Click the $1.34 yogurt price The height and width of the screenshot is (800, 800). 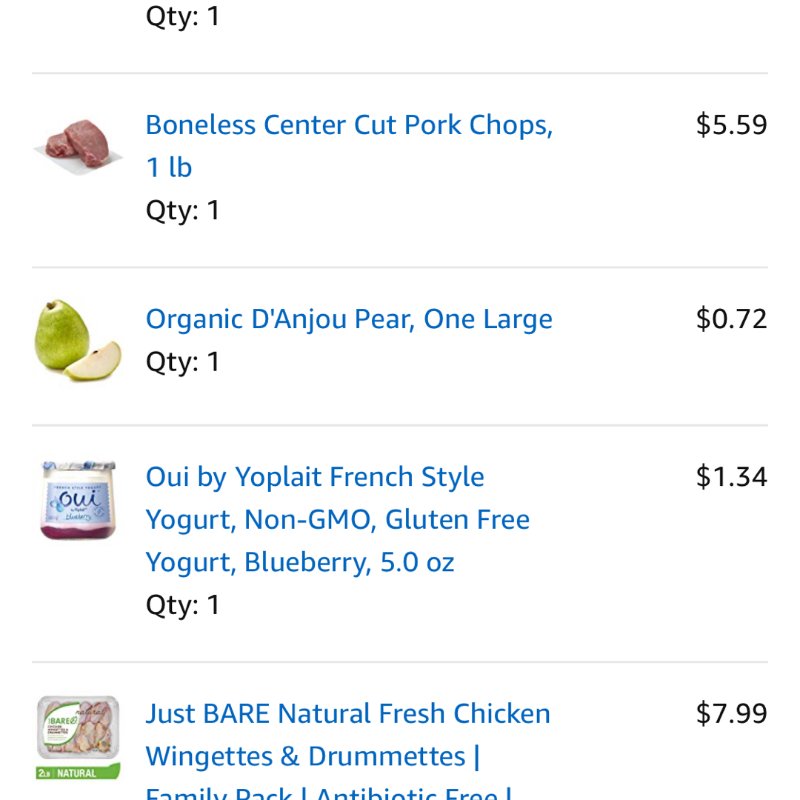coord(731,477)
